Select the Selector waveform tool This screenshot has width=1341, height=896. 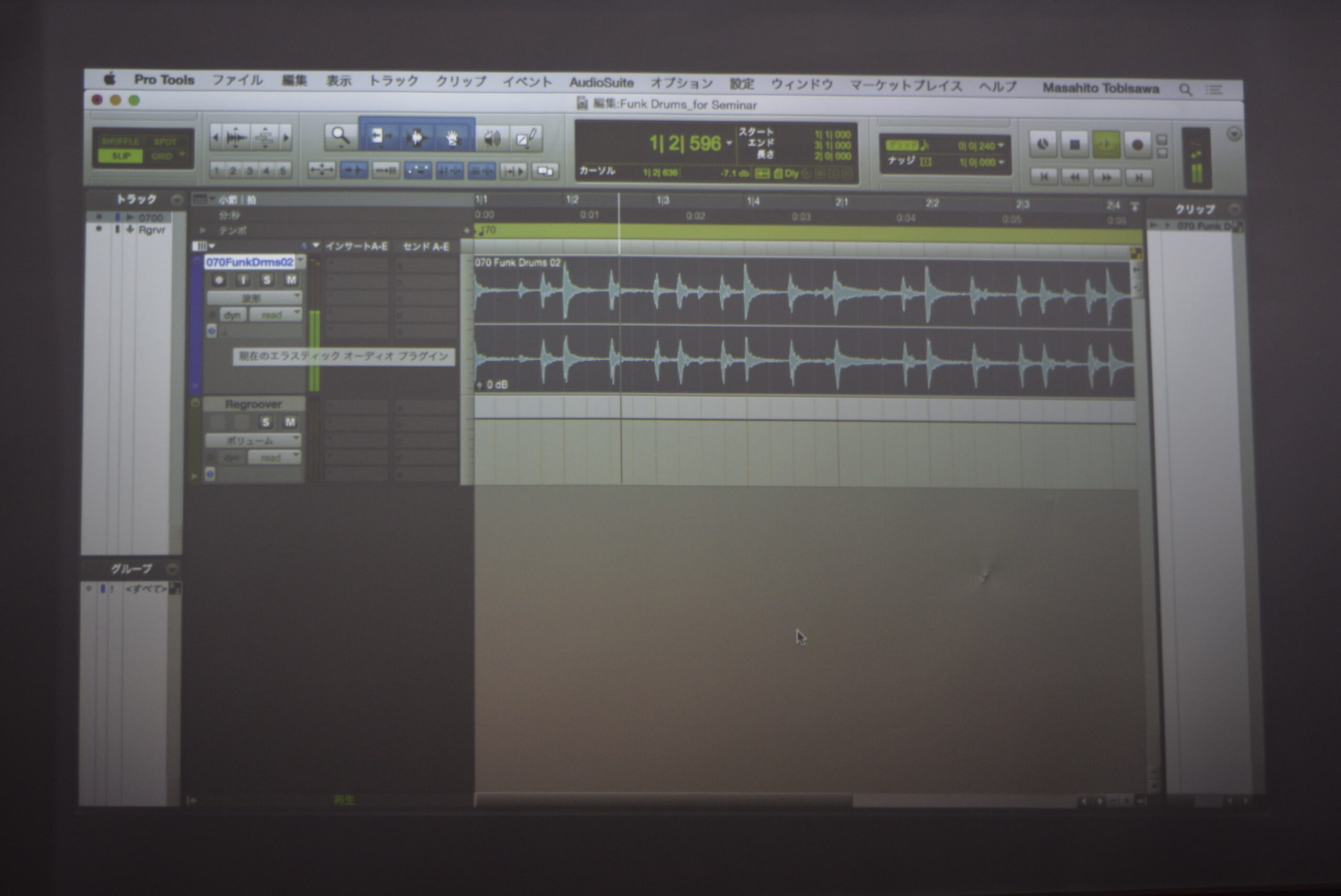pyautogui.click(x=416, y=138)
